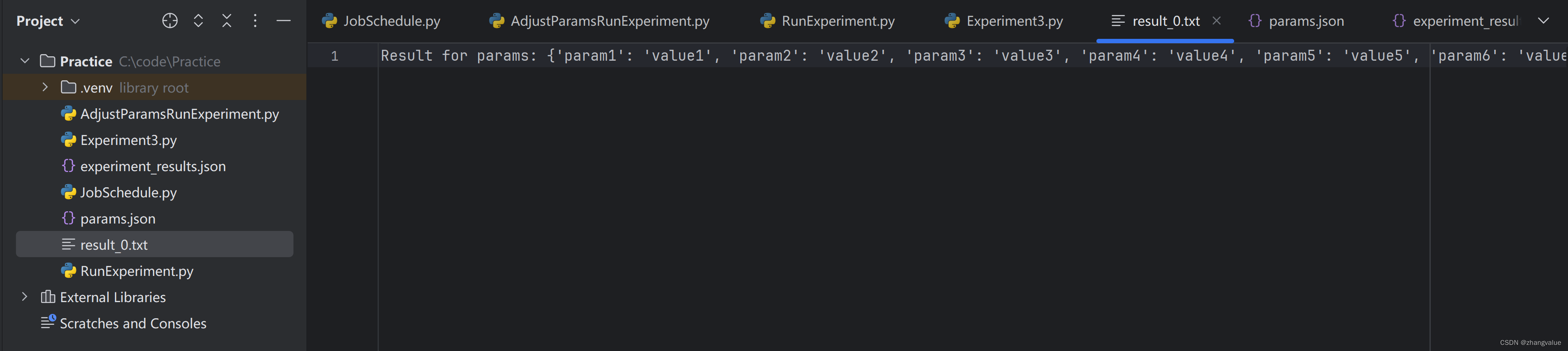Switch to AdjustParamsRunExperiment.py tab

pyautogui.click(x=599, y=21)
